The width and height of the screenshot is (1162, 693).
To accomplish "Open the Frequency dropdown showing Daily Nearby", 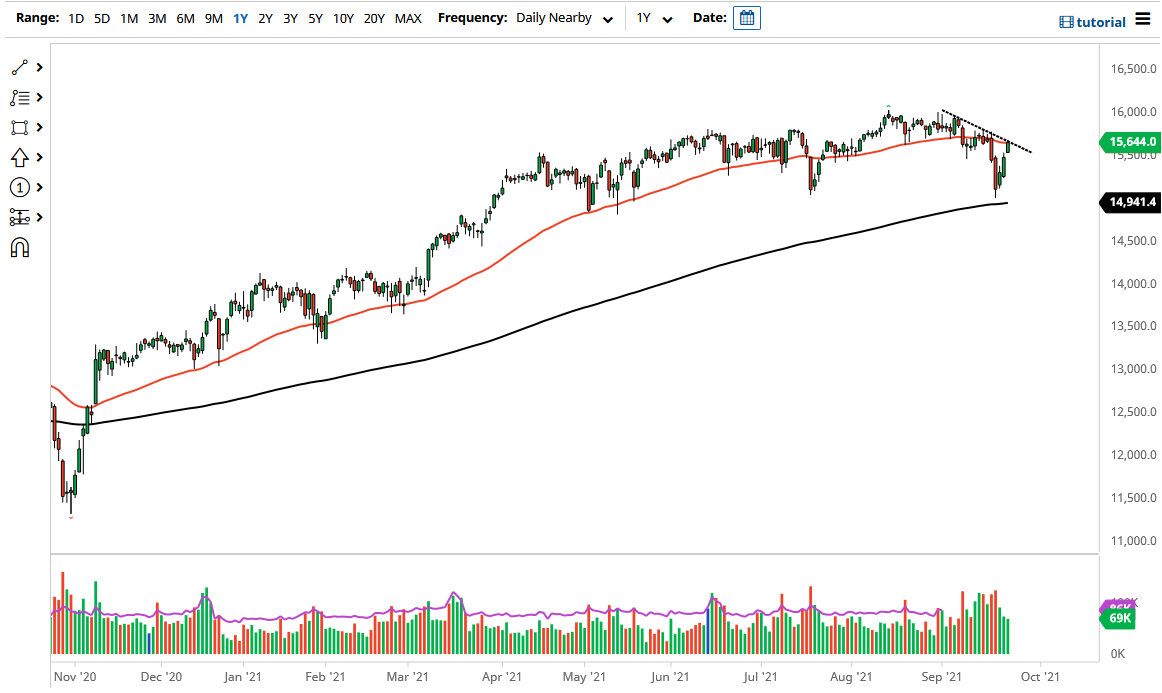I will 565,18.
